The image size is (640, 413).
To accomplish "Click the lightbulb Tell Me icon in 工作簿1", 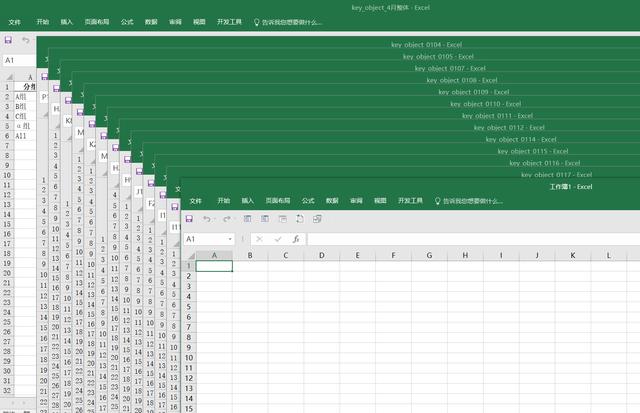I will tap(437, 200).
